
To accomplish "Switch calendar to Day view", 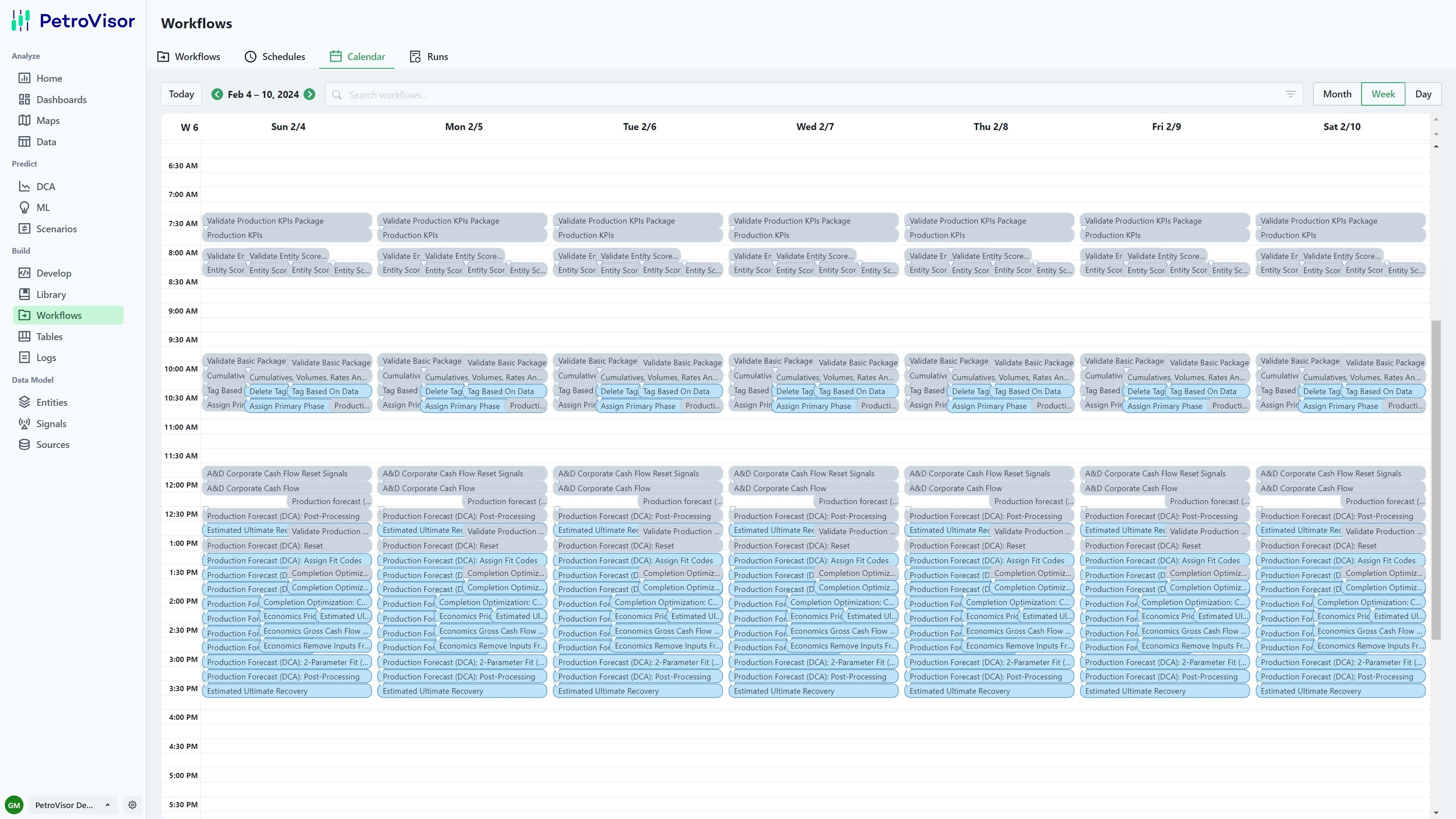I will click(x=1423, y=94).
